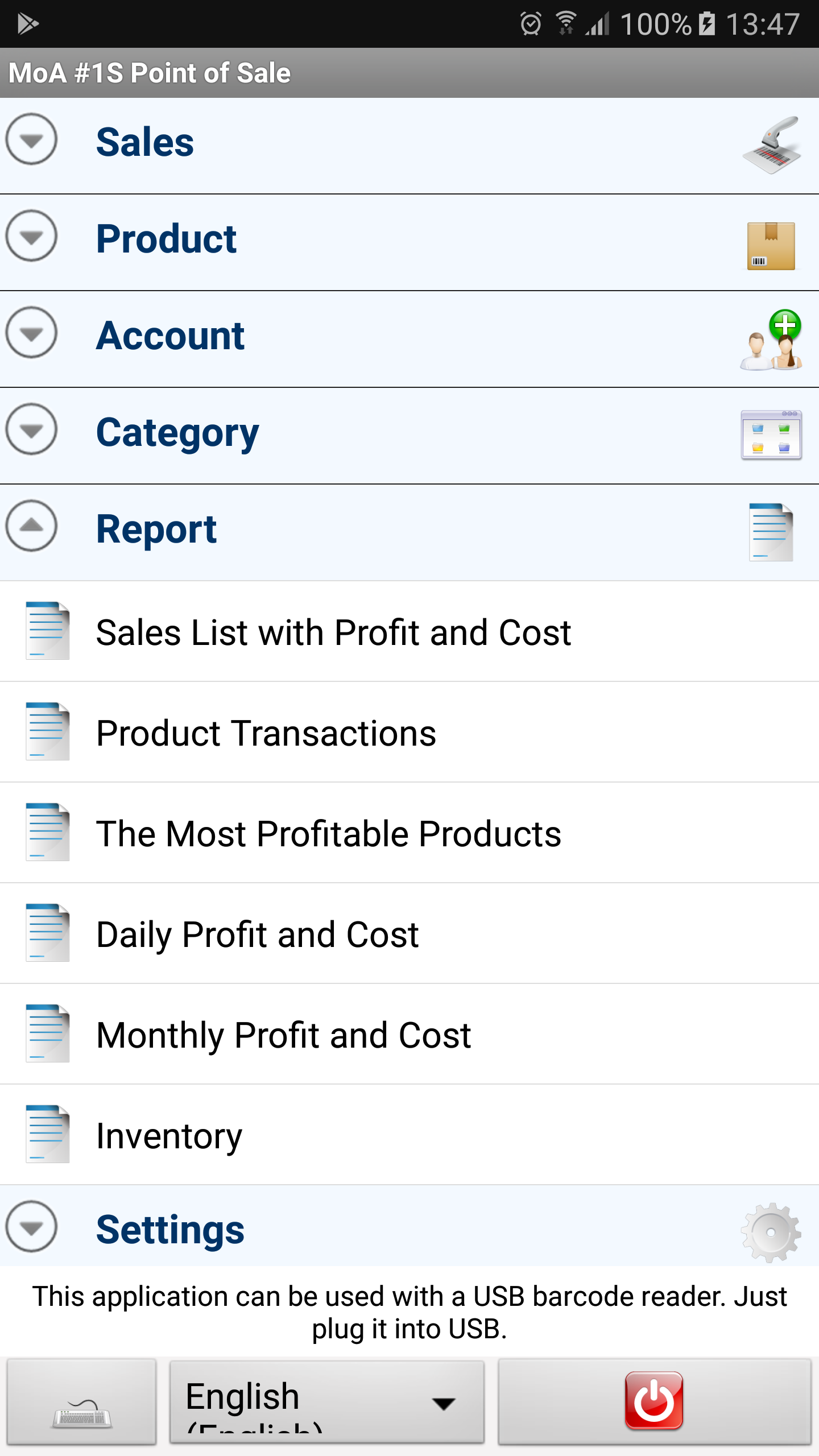Tap the Account section title
Screen dimensions: 819x1456
coord(170,336)
